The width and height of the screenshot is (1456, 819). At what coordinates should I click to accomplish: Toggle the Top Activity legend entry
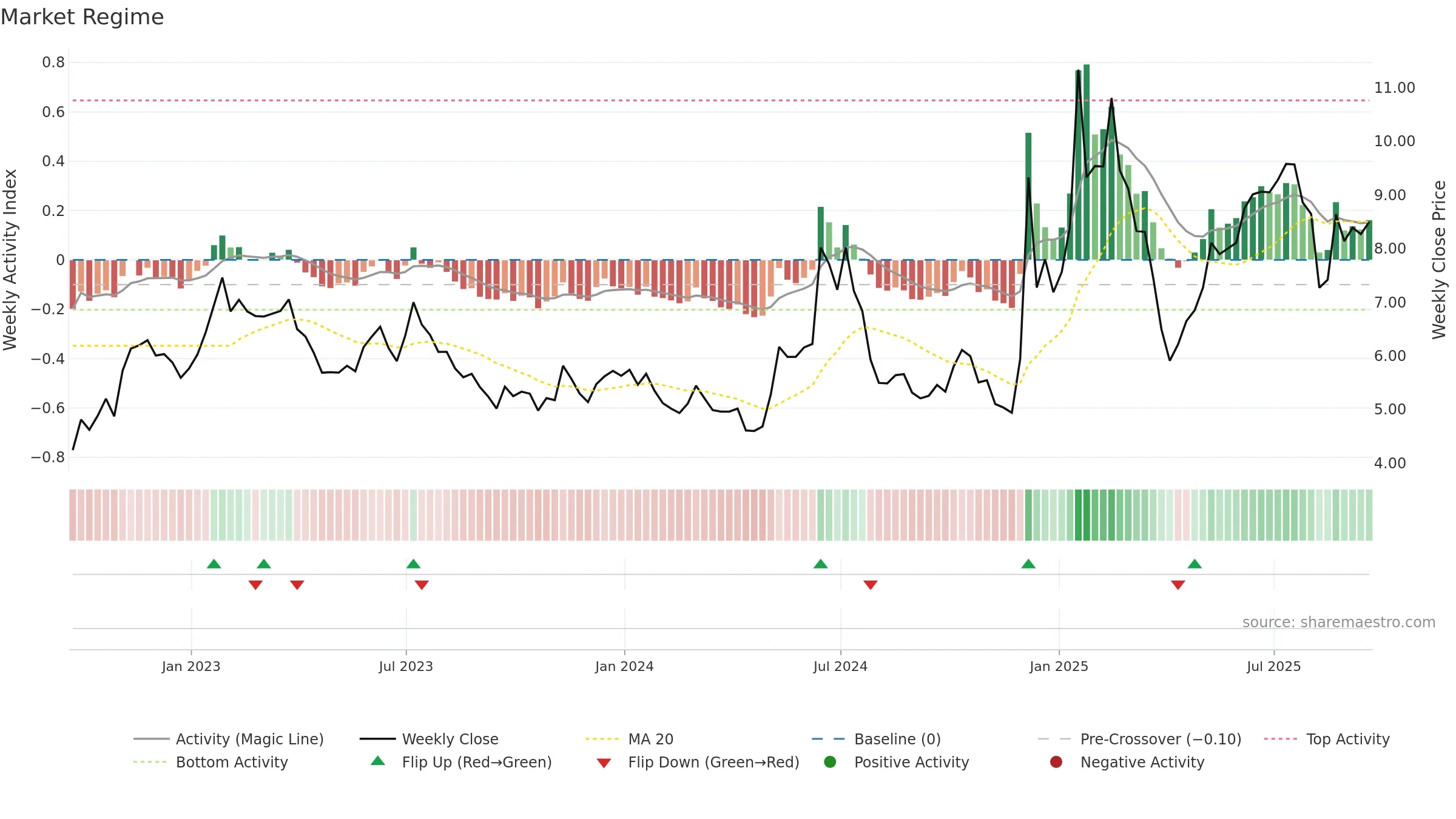point(1326,739)
